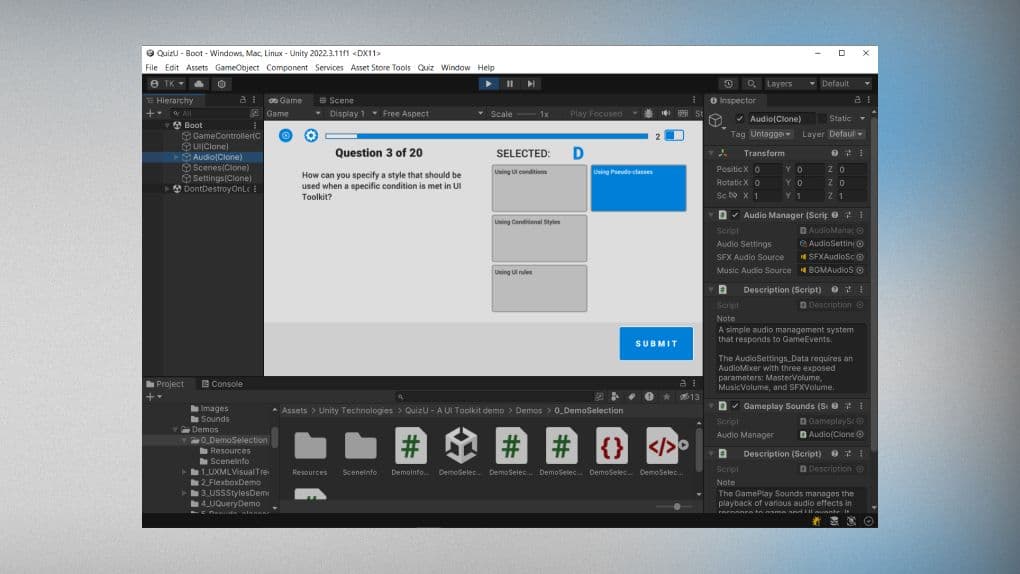The height and width of the screenshot is (574, 1020).
Task: Click the search magnifier in top toolbar
Action: click(x=751, y=84)
